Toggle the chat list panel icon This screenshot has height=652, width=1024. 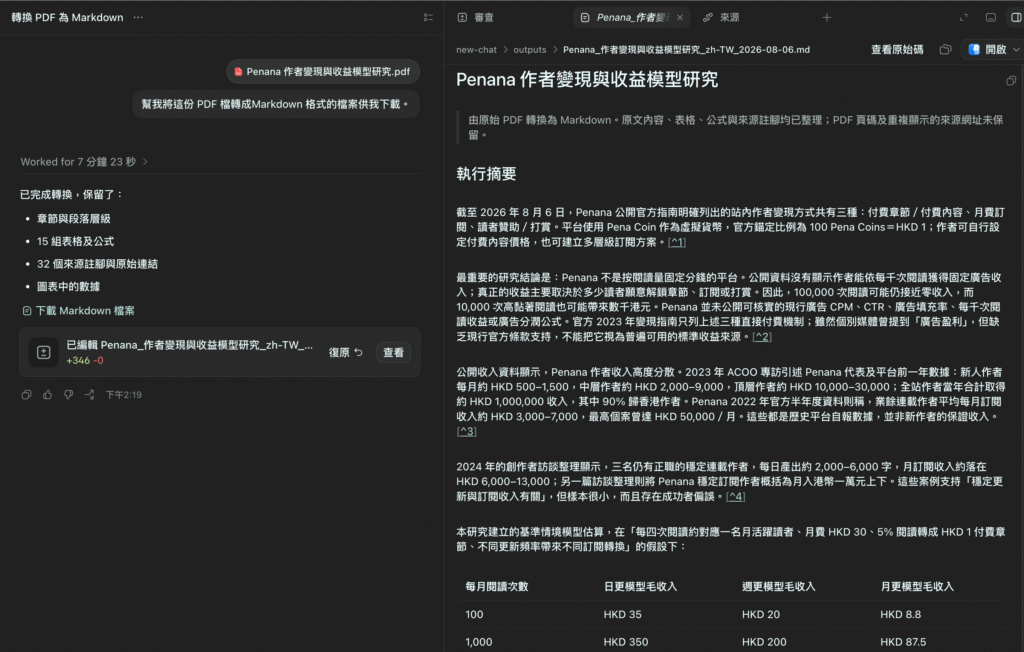click(x=428, y=18)
